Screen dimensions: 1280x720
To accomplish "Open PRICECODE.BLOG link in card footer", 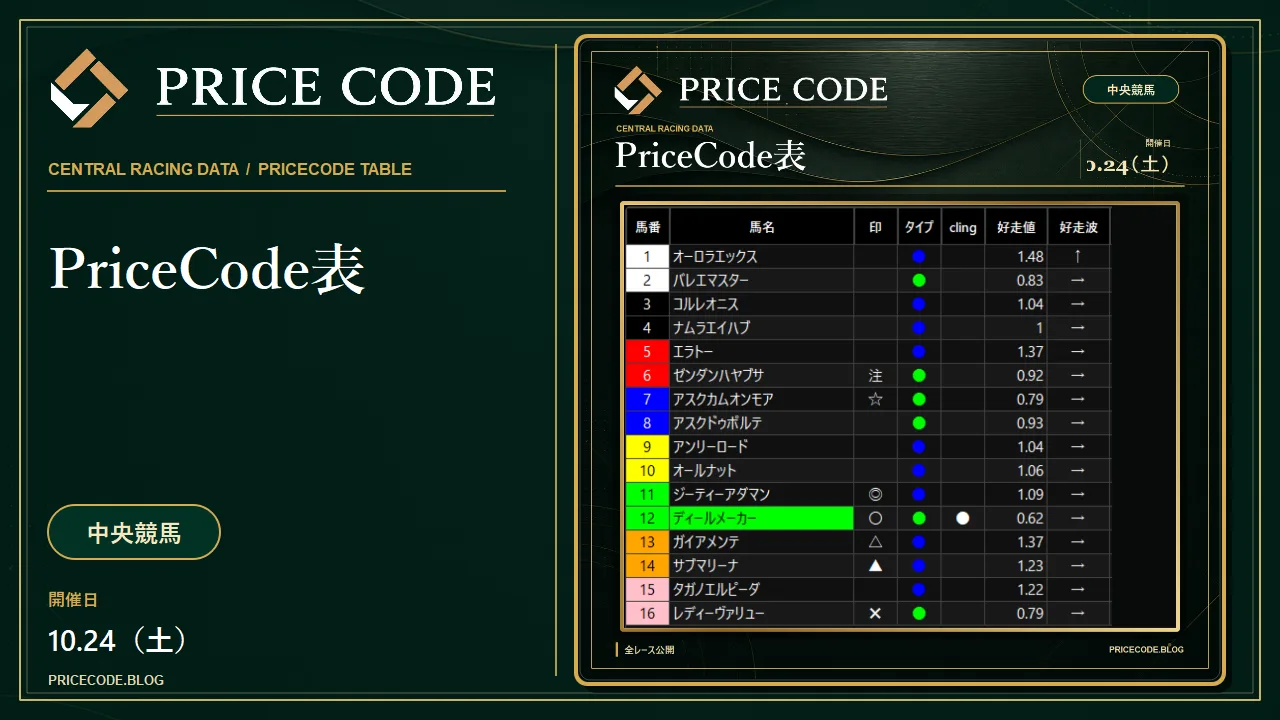I will click(1146, 649).
